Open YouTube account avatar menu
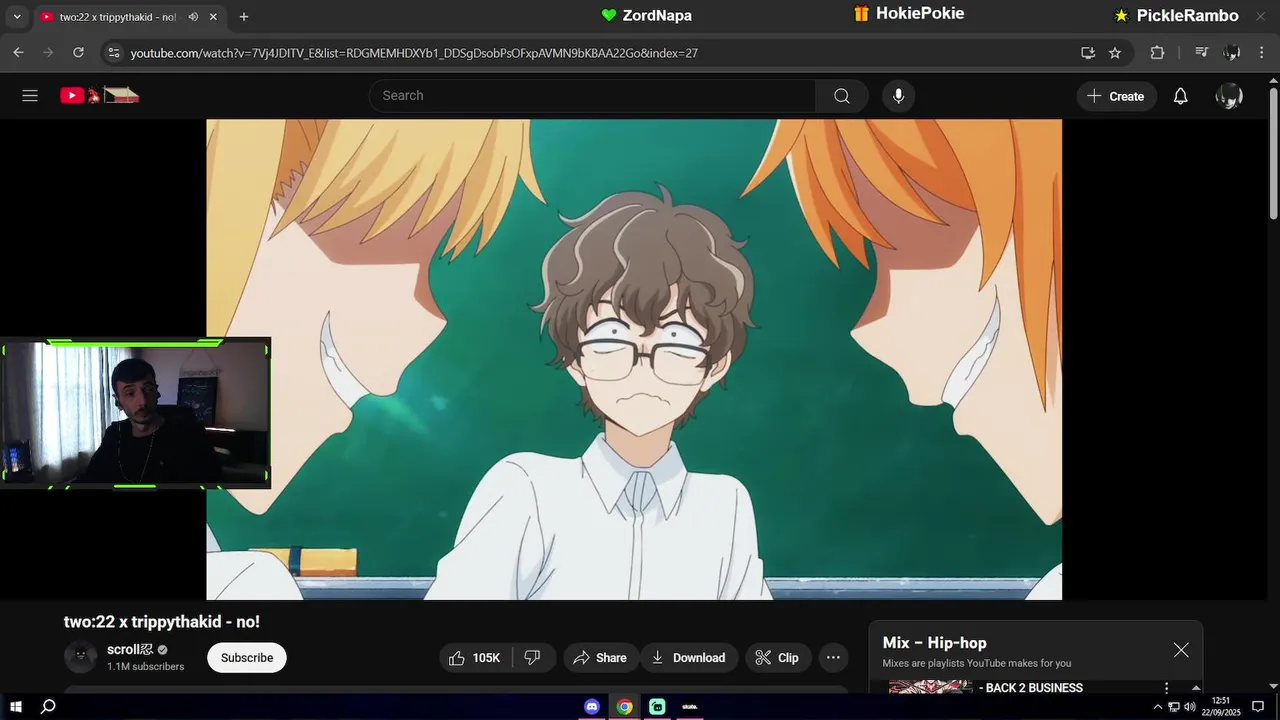 (x=1229, y=96)
